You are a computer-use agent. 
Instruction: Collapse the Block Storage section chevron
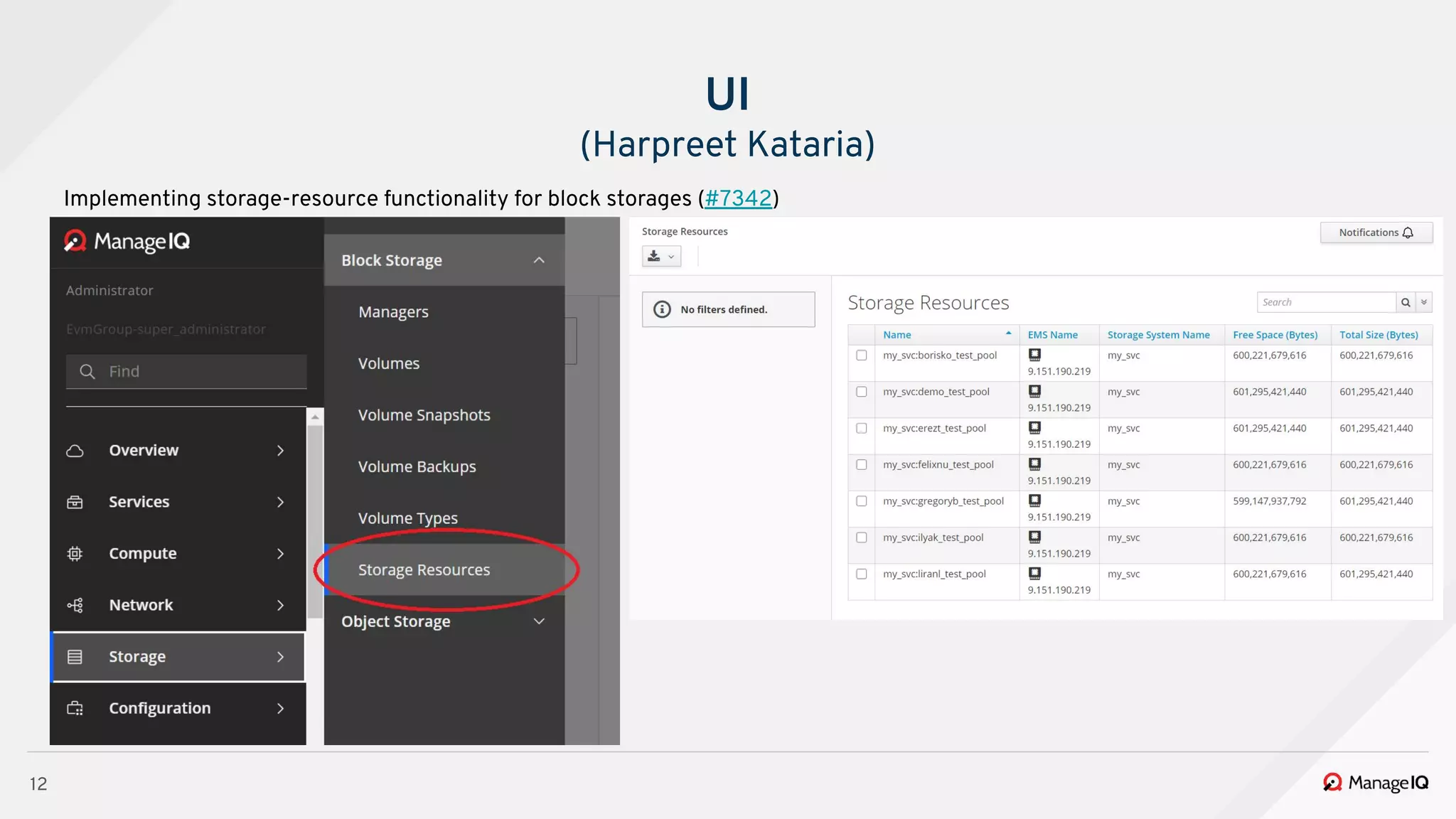[x=539, y=260]
